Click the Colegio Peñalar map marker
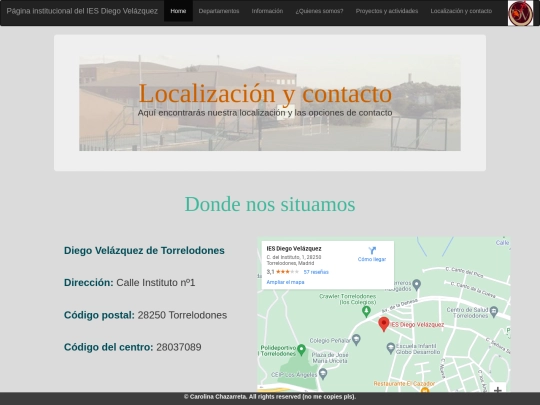Viewport: 540px width, 405px height. point(356,340)
